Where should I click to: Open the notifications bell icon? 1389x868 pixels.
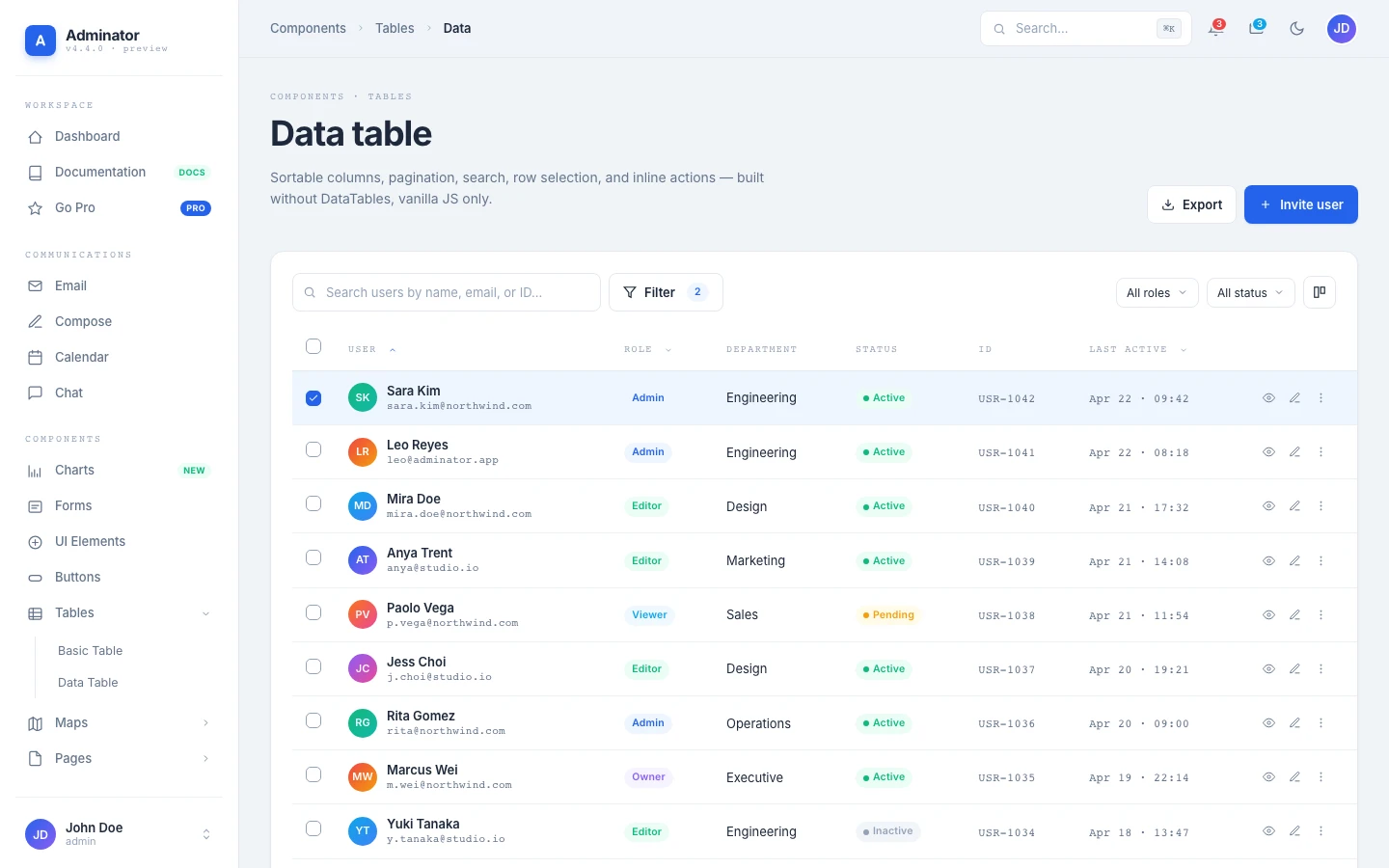tap(1216, 29)
